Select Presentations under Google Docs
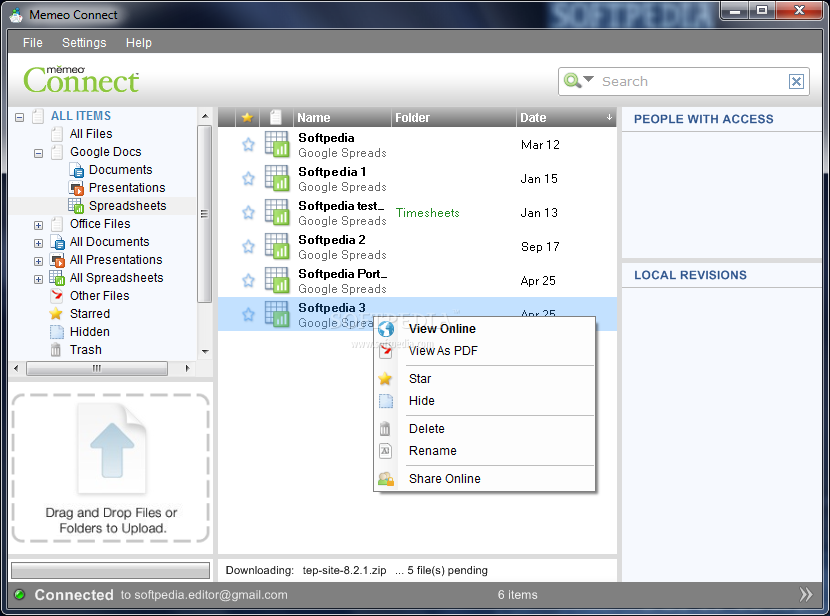This screenshot has height=616, width=830. pyautogui.click(x=127, y=188)
